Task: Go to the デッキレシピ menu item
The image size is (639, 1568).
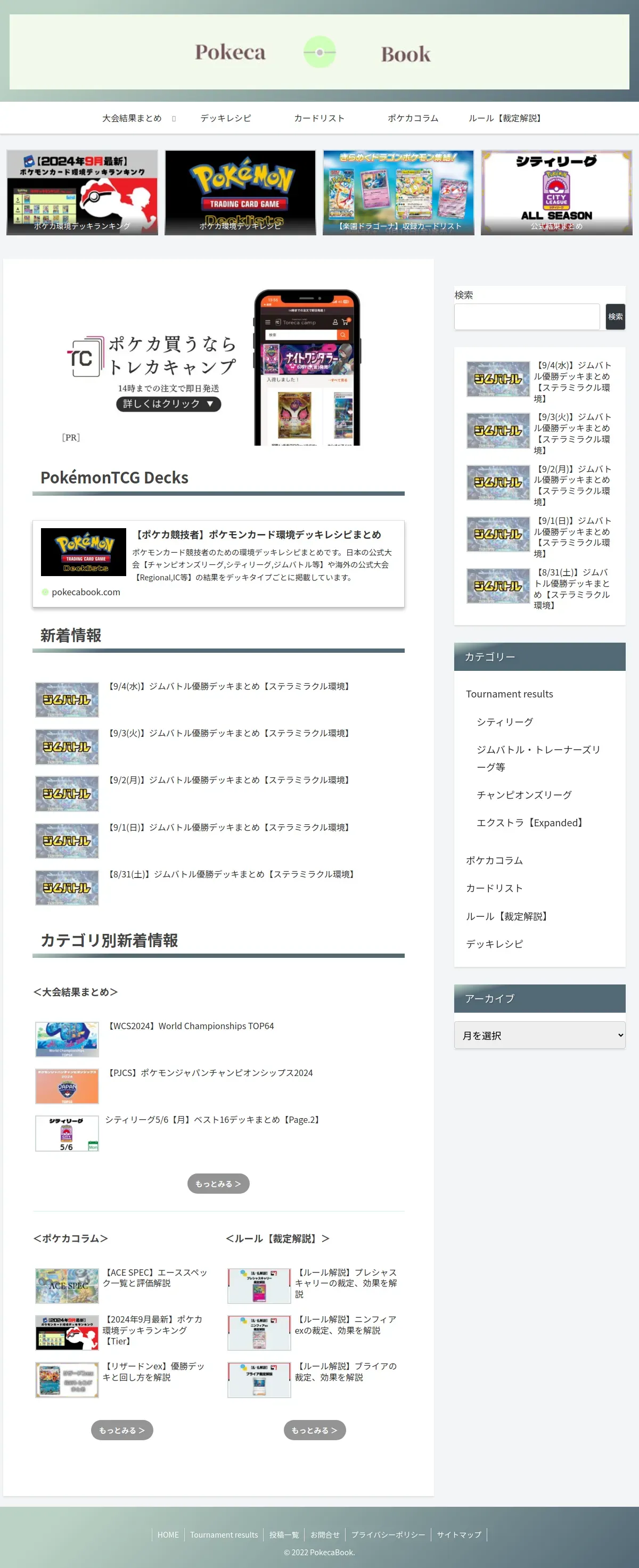Action: point(226,118)
